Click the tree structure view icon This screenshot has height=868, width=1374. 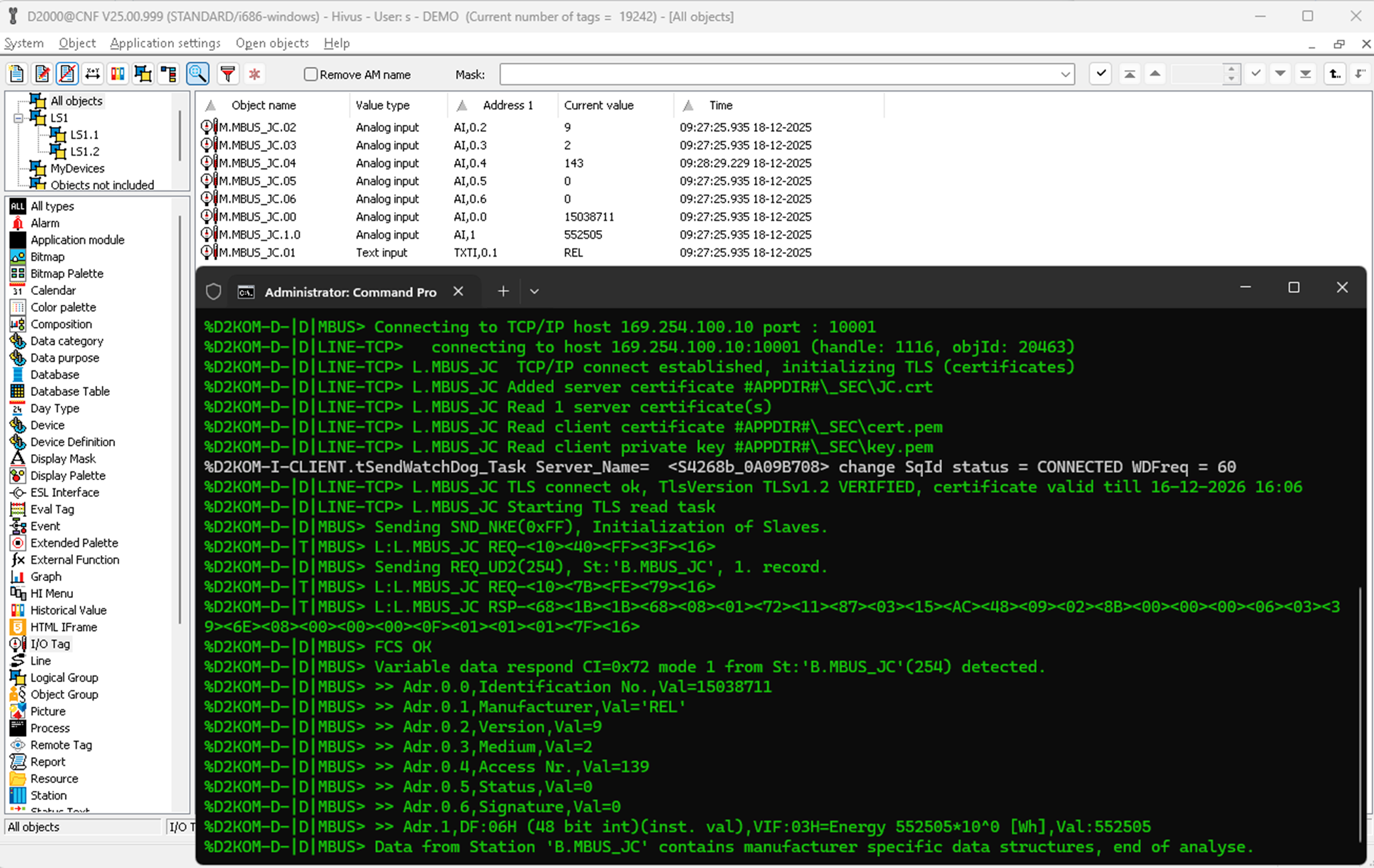[x=169, y=74]
